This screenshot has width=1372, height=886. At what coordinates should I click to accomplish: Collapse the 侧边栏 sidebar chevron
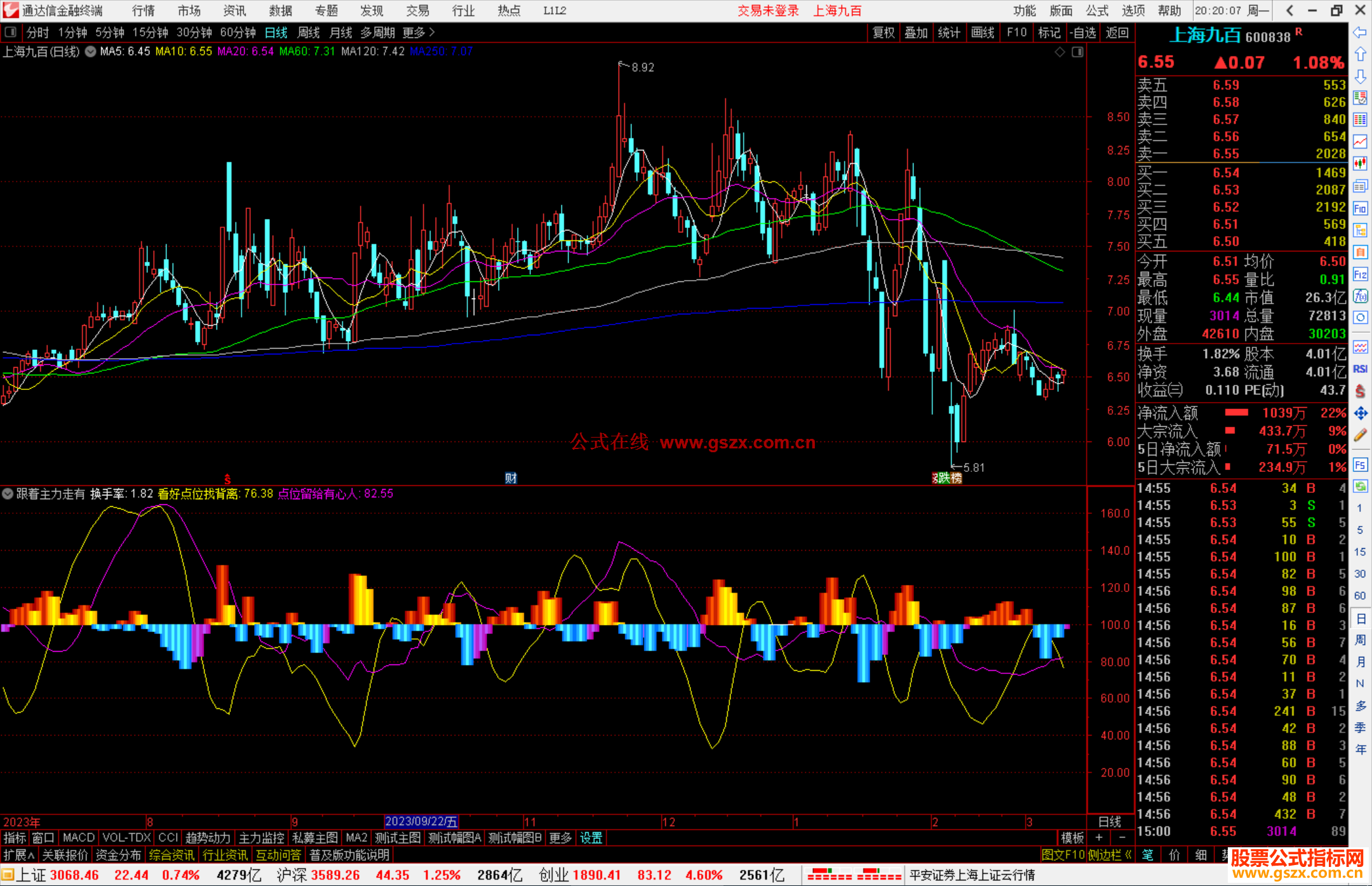coord(1128,855)
